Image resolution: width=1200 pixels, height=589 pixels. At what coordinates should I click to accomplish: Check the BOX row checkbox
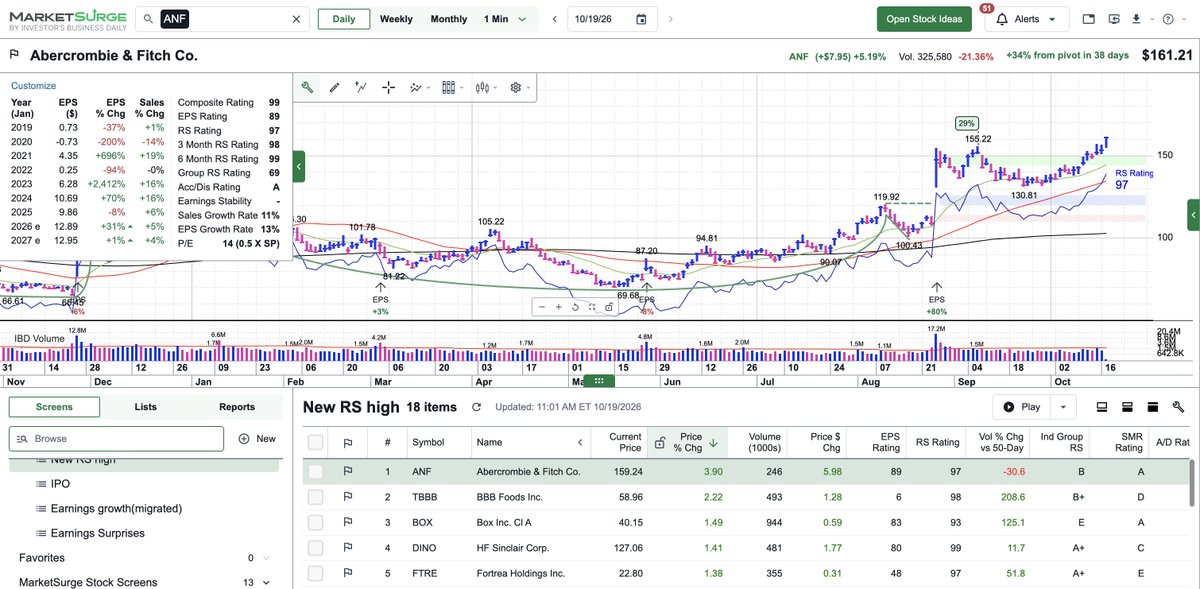(316, 522)
